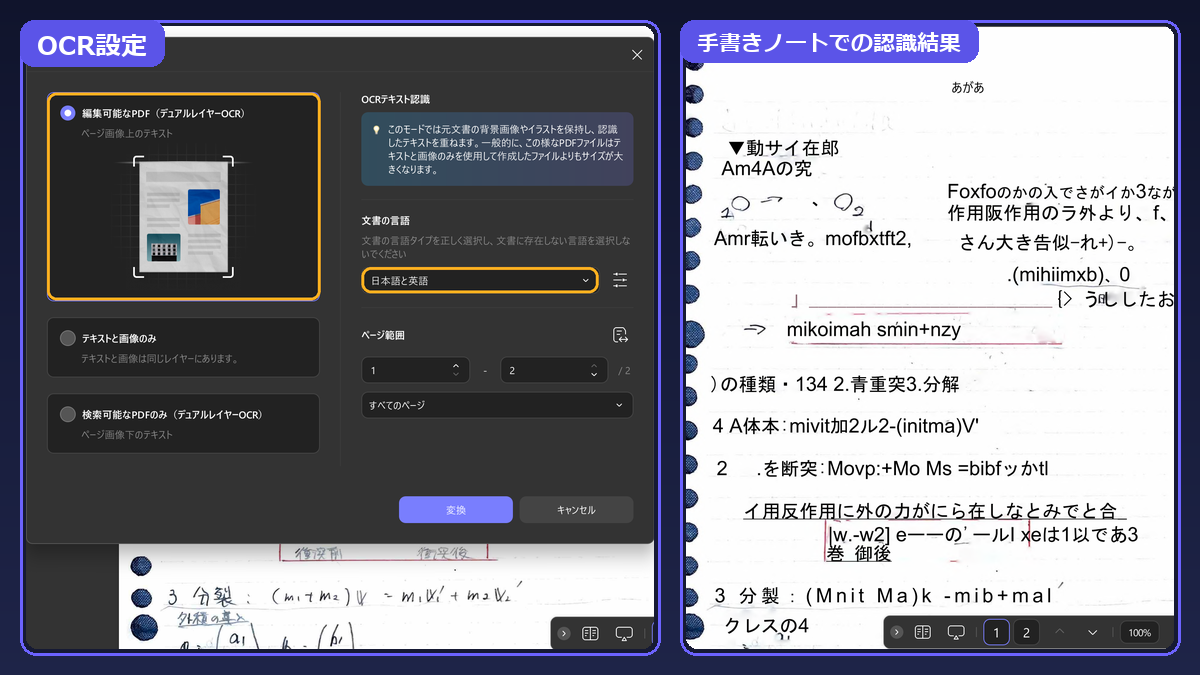Open language advanced settings sliders icon
This screenshot has width=1200, height=675.
620,281
